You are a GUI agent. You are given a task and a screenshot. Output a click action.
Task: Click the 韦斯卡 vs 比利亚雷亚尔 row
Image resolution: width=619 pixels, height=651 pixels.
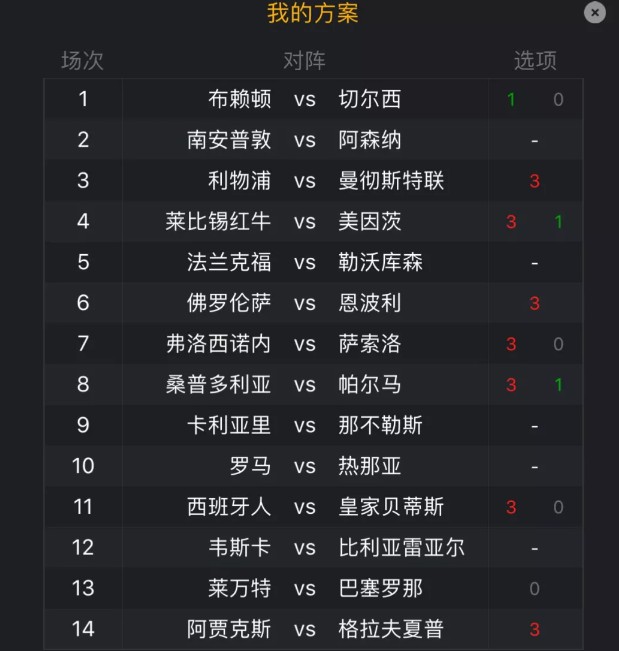[x=313, y=548]
